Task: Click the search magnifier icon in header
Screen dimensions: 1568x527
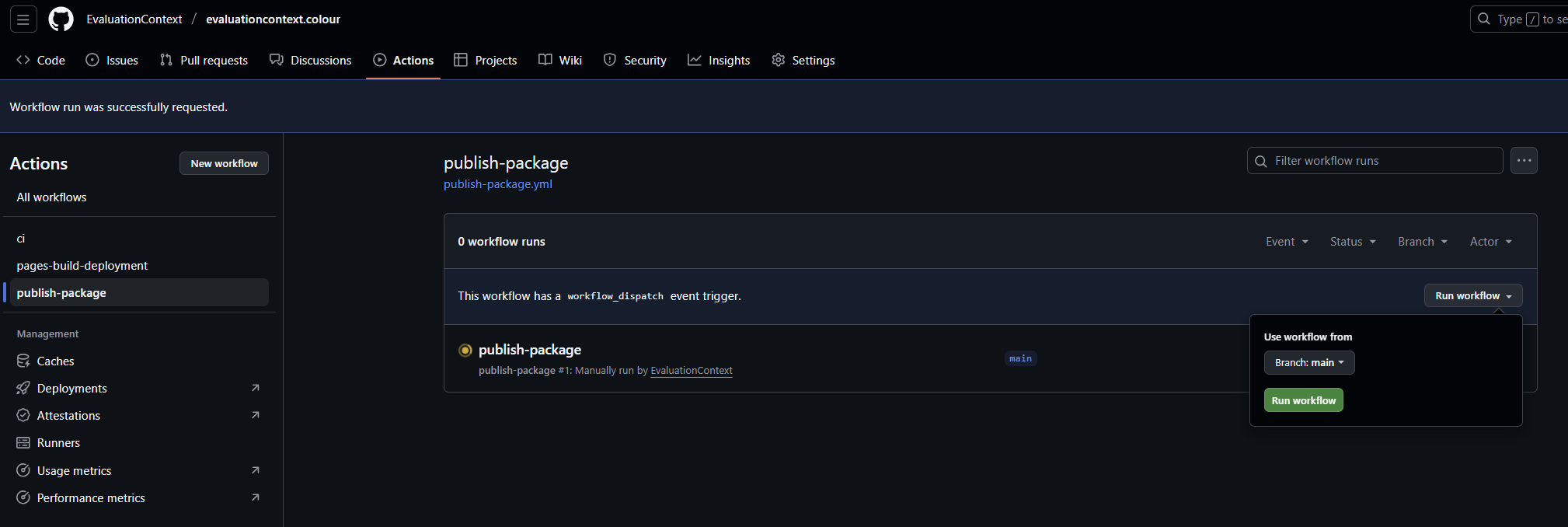Action: (1484, 19)
